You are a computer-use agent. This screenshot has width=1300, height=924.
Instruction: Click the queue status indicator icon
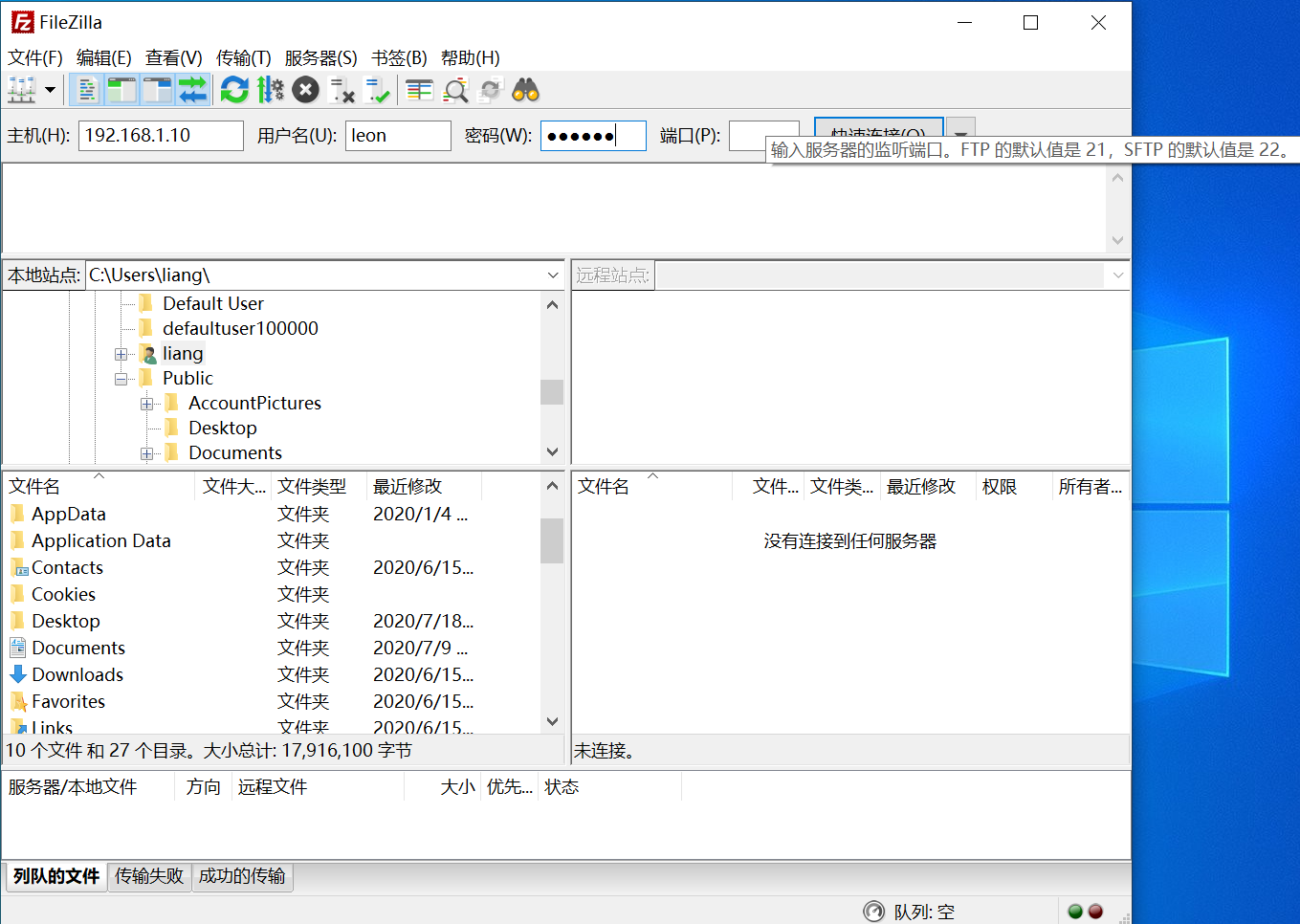(x=873, y=911)
